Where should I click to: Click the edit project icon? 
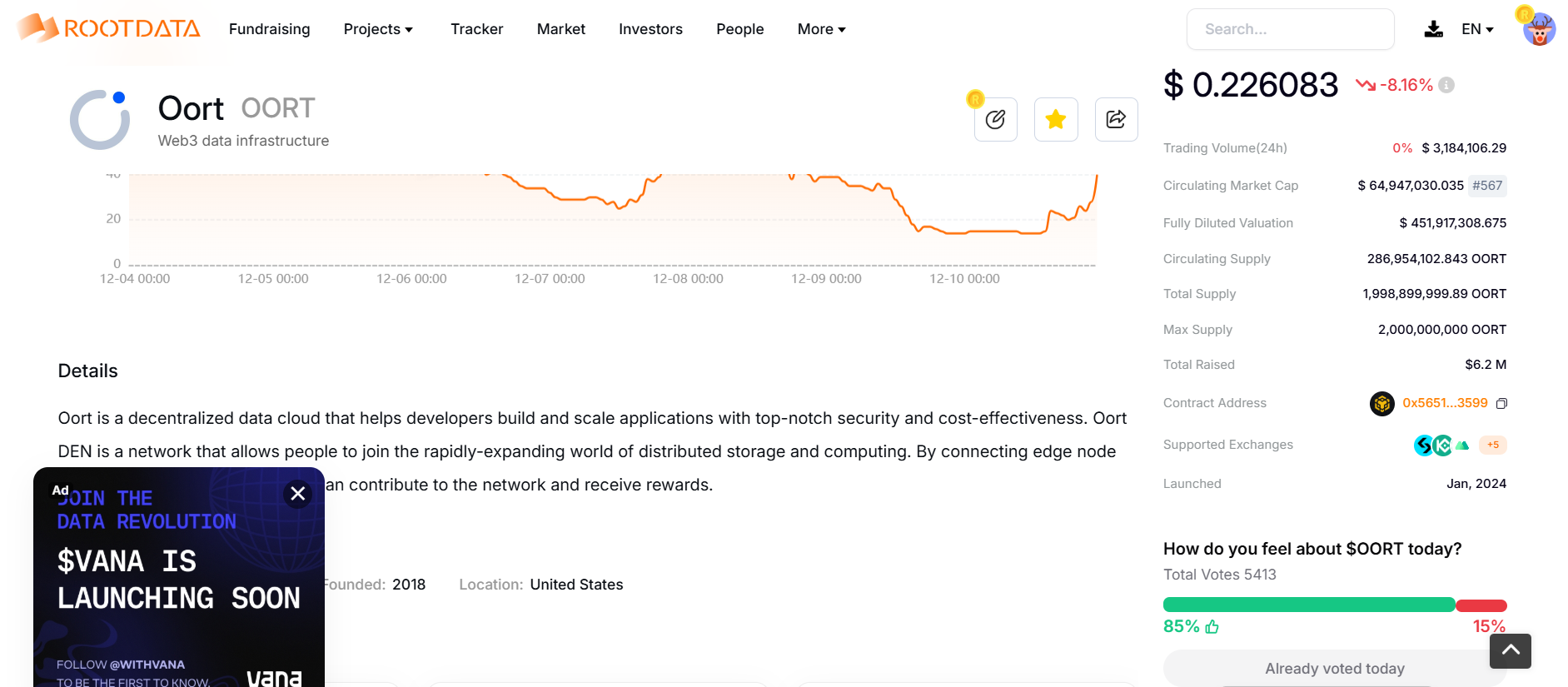tap(996, 120)
